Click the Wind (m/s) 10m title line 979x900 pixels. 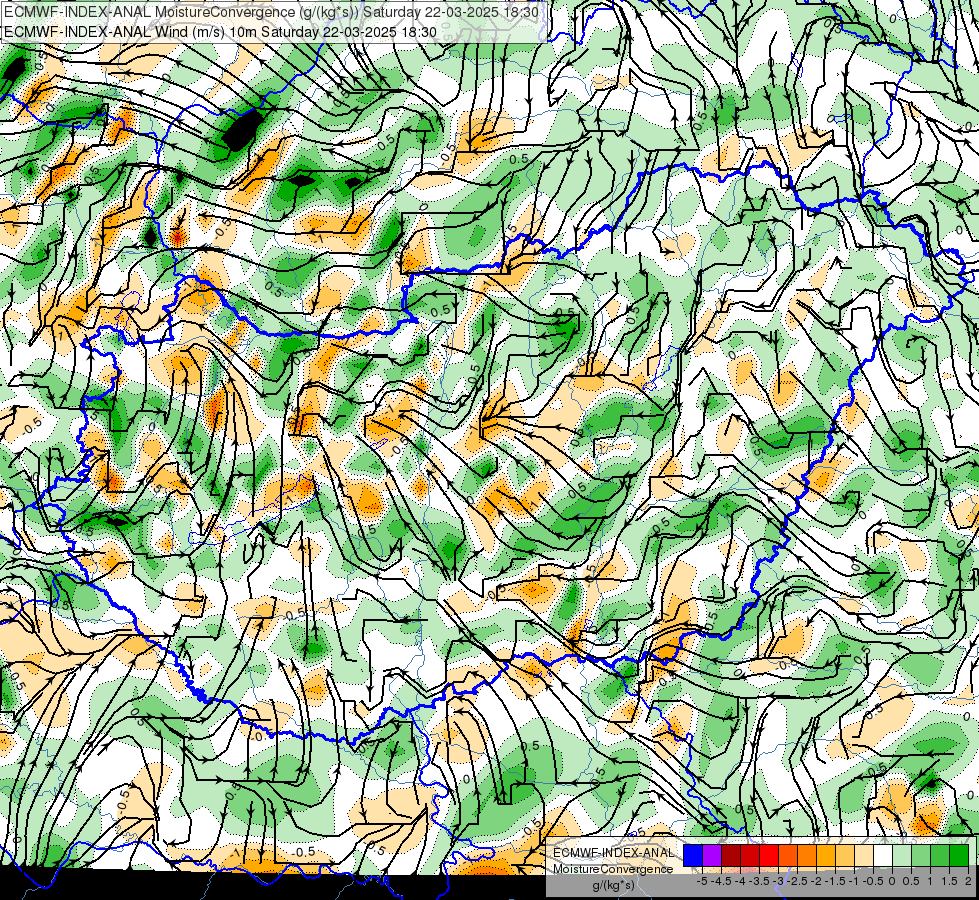[x=220, y=32]
